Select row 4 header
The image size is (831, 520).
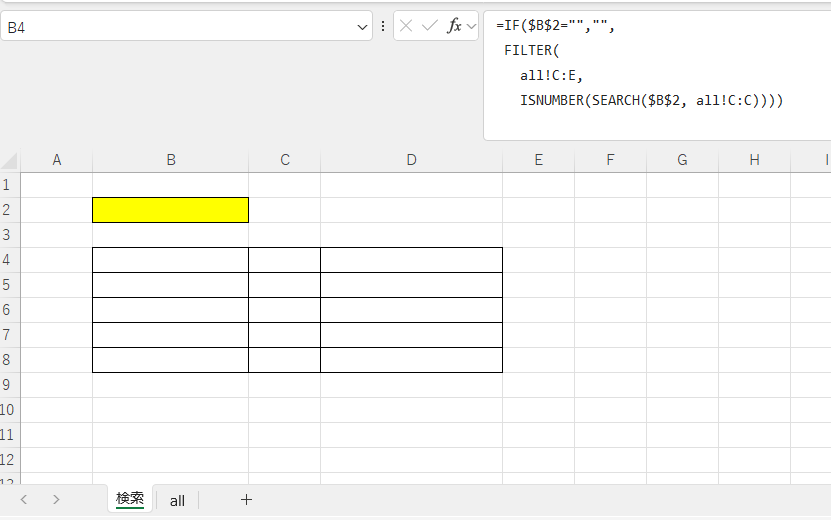9,260
